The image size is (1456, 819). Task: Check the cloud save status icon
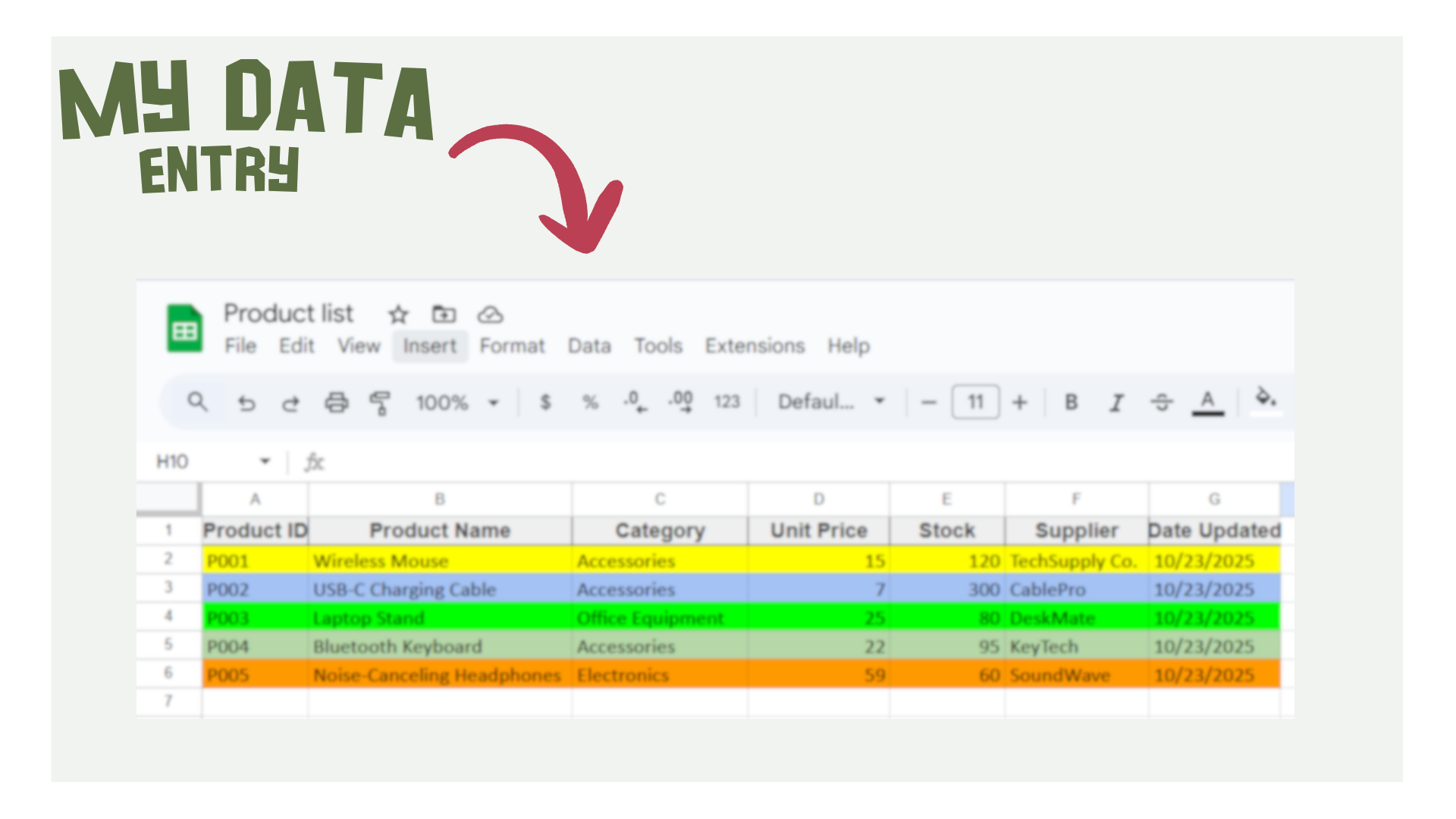click(490, 314)
